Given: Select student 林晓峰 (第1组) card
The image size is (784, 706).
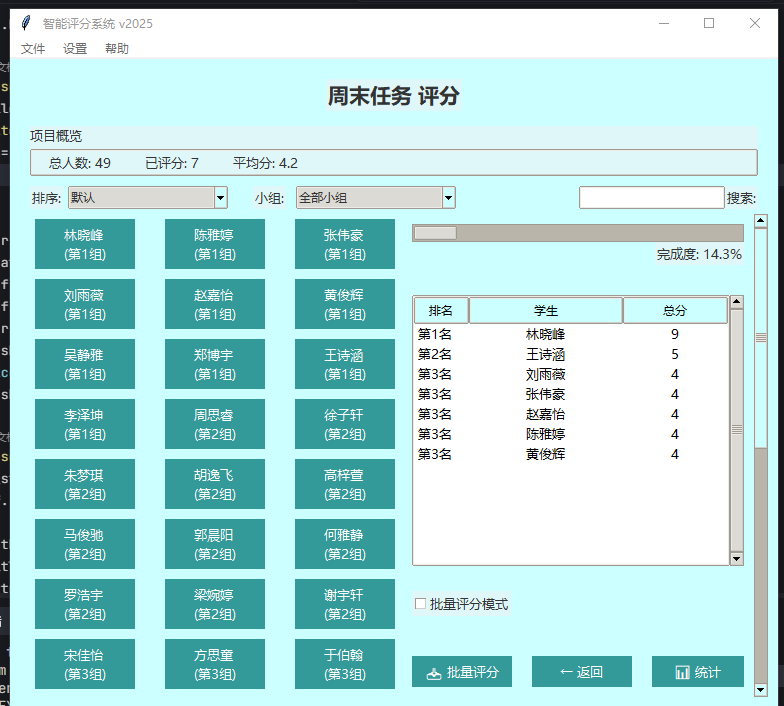Looking at the screenshot, I should (85, 244).
